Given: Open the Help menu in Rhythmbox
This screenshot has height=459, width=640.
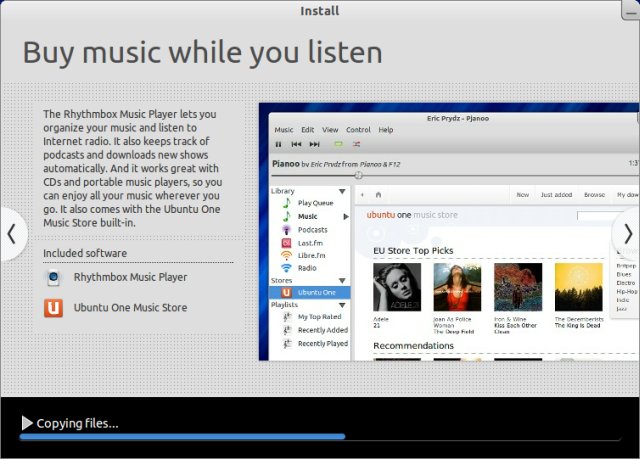Looking at the screenshot, I should click(386, 130).
